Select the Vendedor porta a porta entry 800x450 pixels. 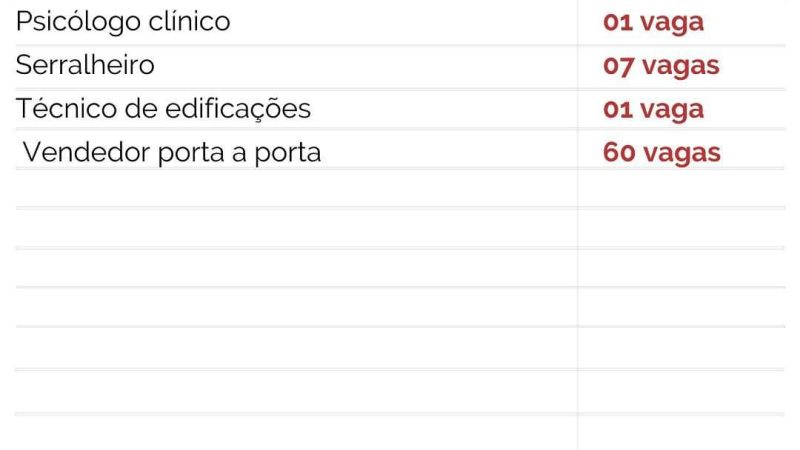[x=171, y=153]
